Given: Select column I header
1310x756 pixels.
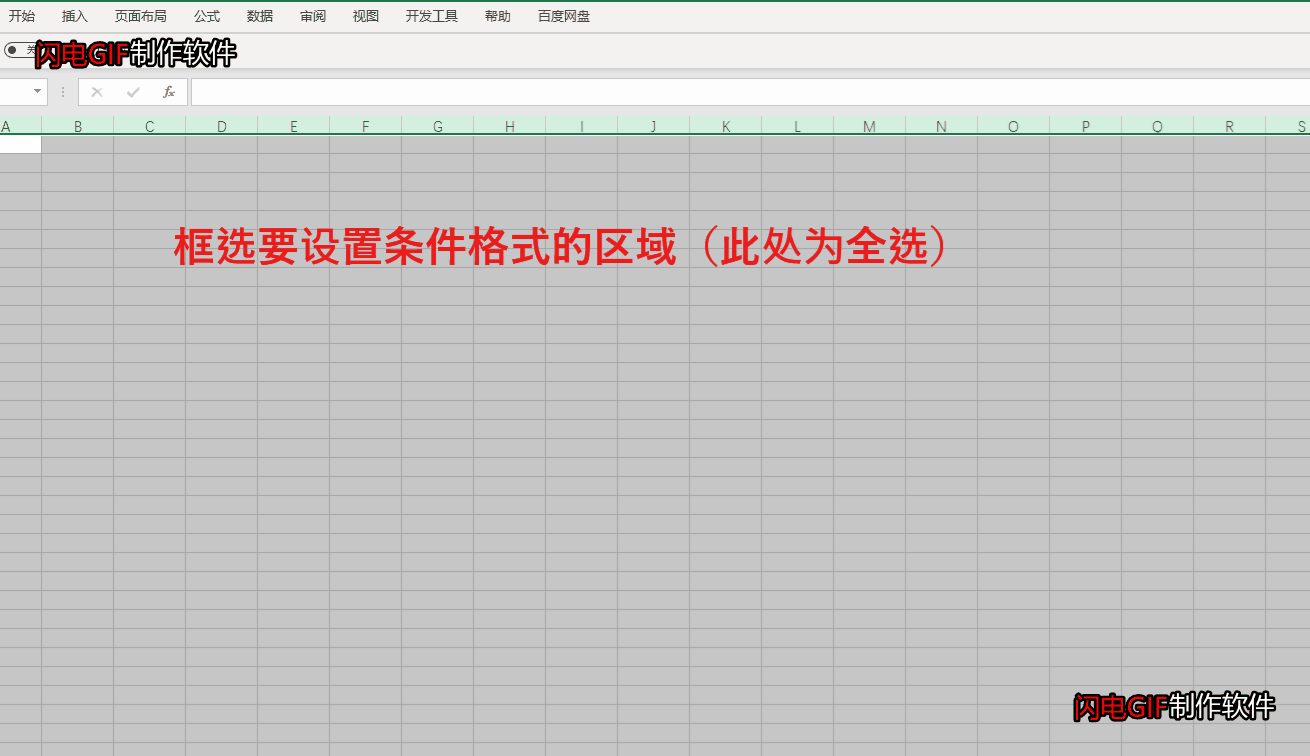Looking at the screenshot, I should pos(582,126).
